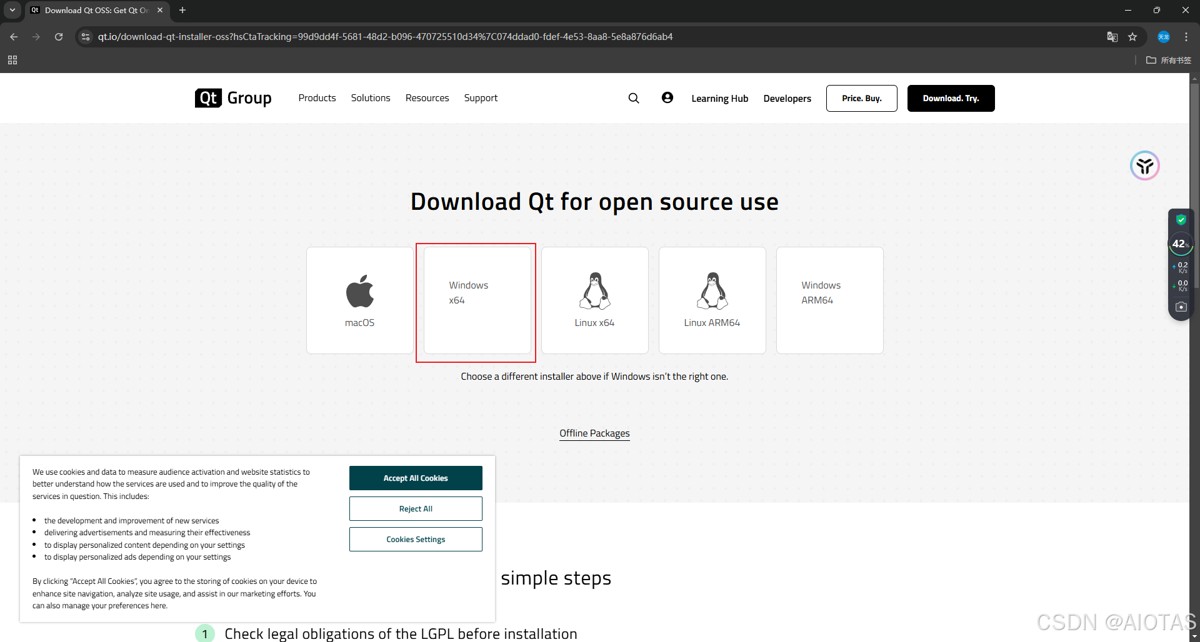
Task: Bookmark this page with star icon
Action: pos(1132,37)
